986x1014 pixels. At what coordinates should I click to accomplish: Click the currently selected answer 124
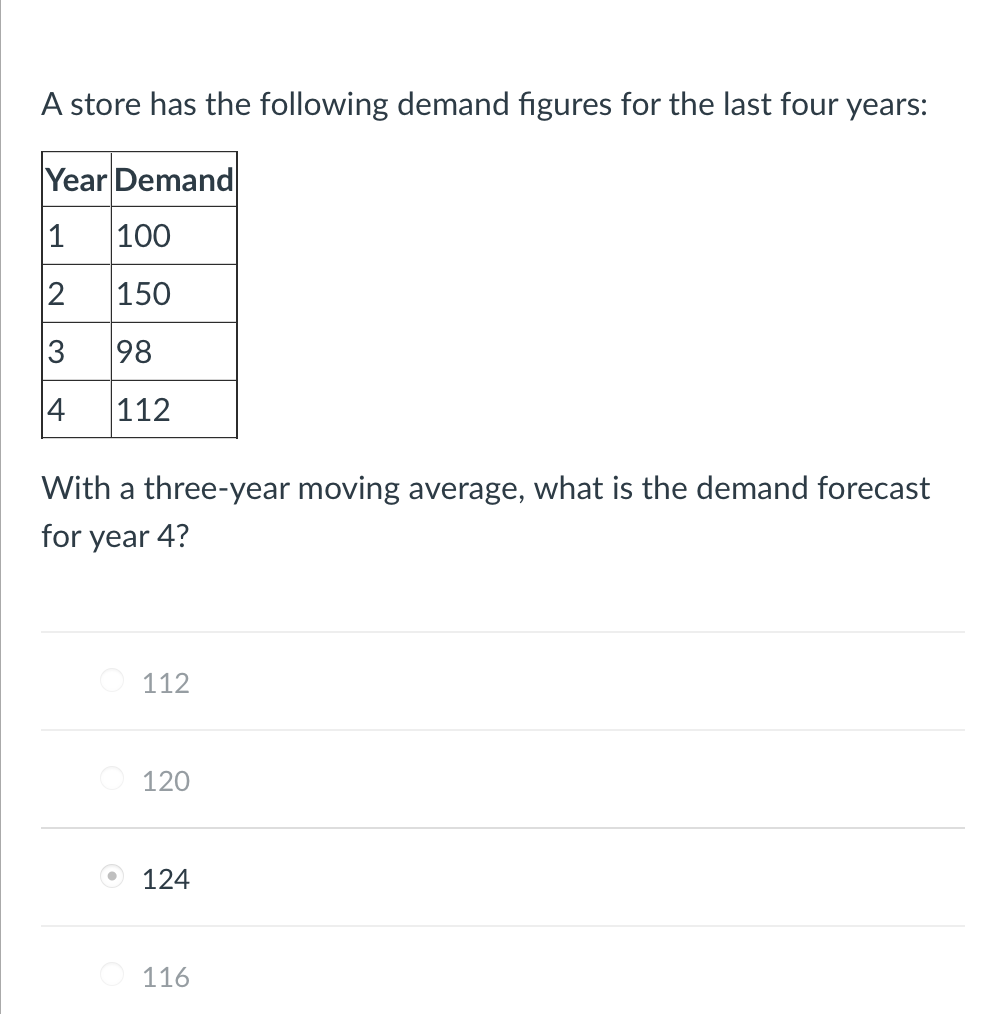click(x=166, y=878)
